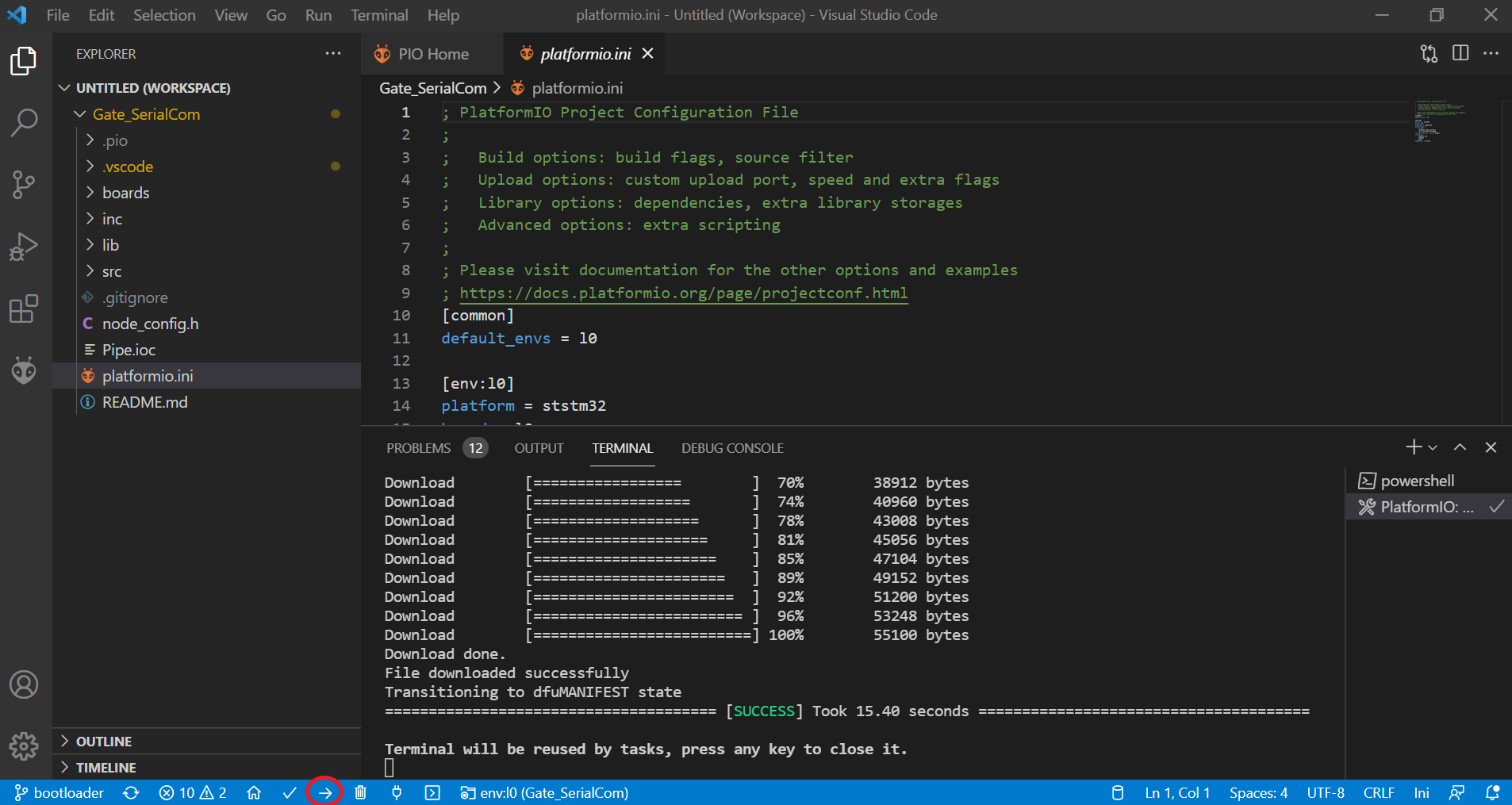1512x805 pixels.
Task: Click the PlatformIO Upload arrow in status bar
Action: pyautogui.click(x=324, y=792)
